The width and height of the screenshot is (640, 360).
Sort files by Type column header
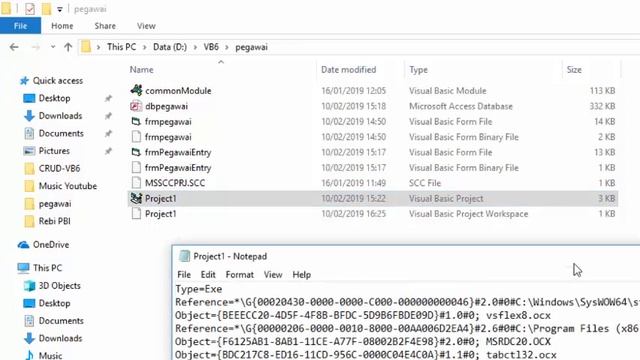418,69
